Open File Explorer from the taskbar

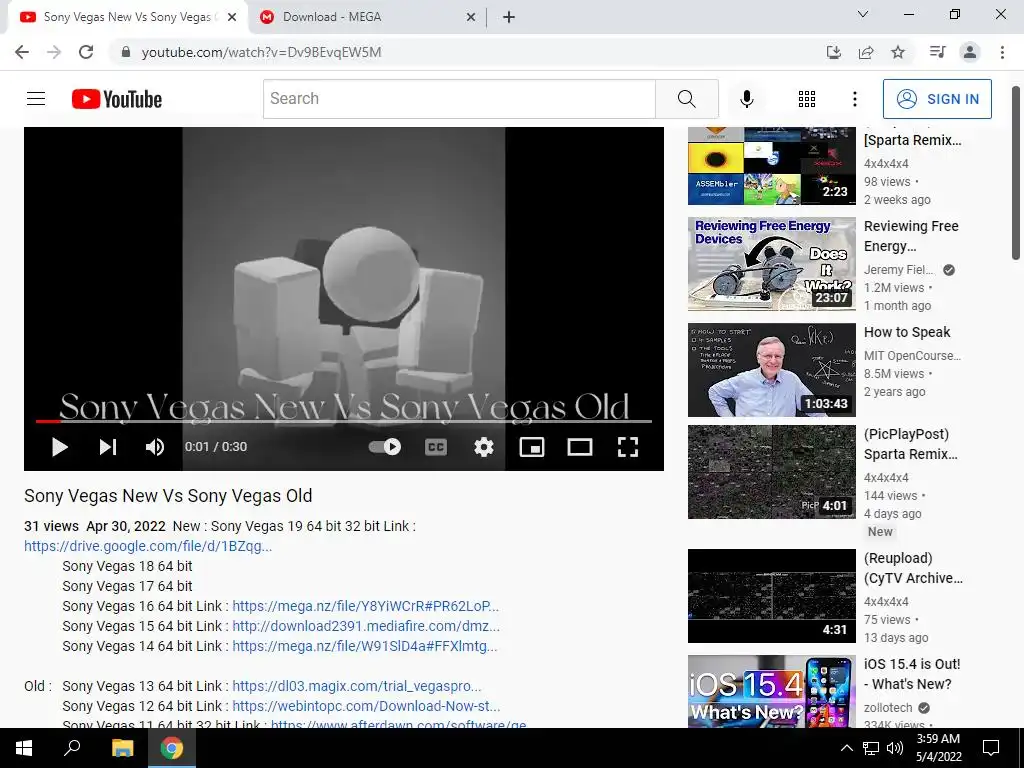tap(122, 748)
